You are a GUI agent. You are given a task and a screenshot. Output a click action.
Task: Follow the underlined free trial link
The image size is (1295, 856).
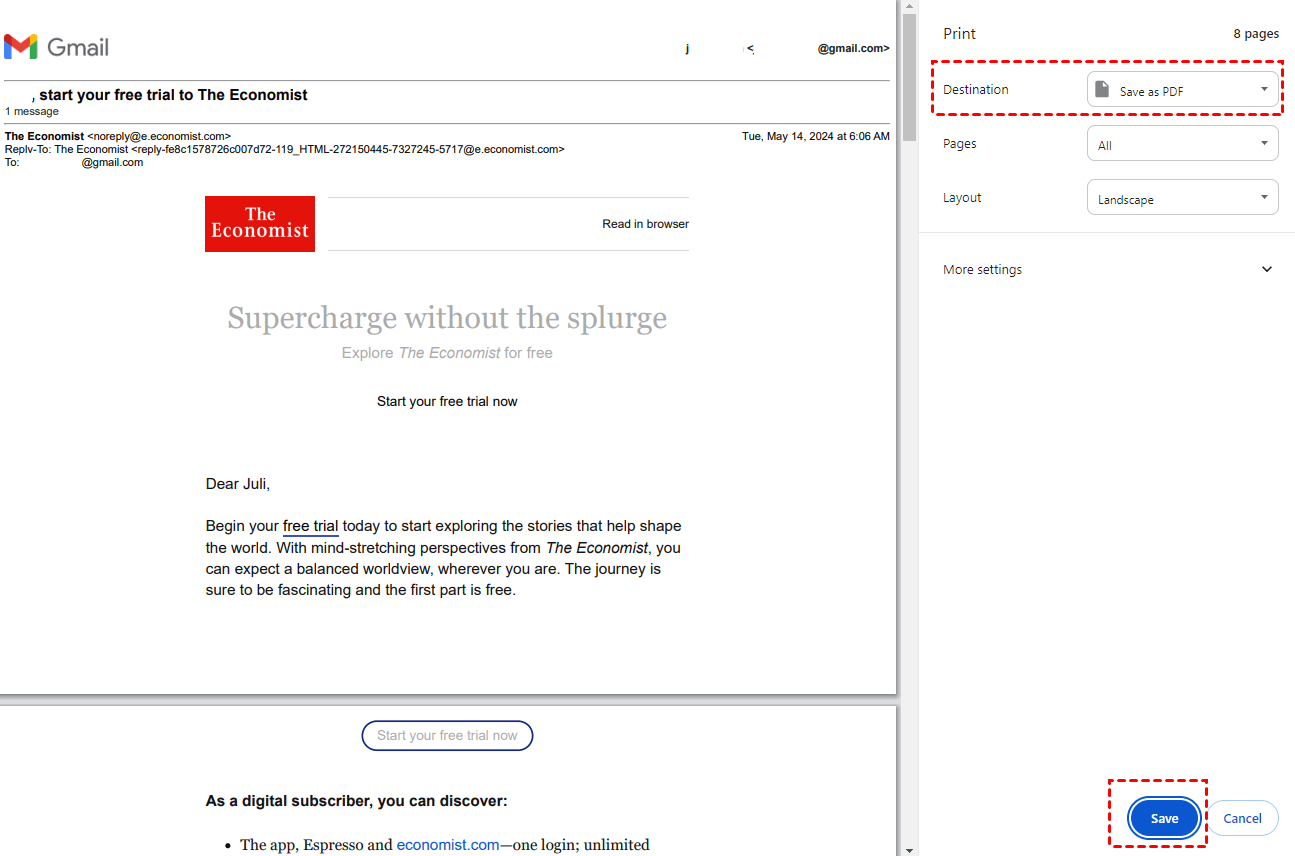click(311, 527)
